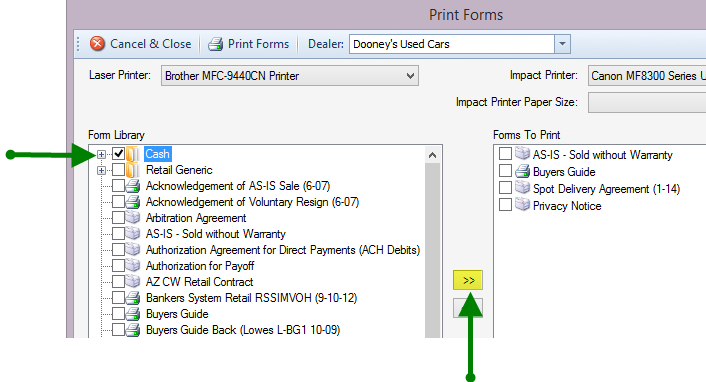The width and height of the screenshot is (706, 382).
Task: Click the Dealer field showing Dooney's Used Cars
Action: point(452,44)
